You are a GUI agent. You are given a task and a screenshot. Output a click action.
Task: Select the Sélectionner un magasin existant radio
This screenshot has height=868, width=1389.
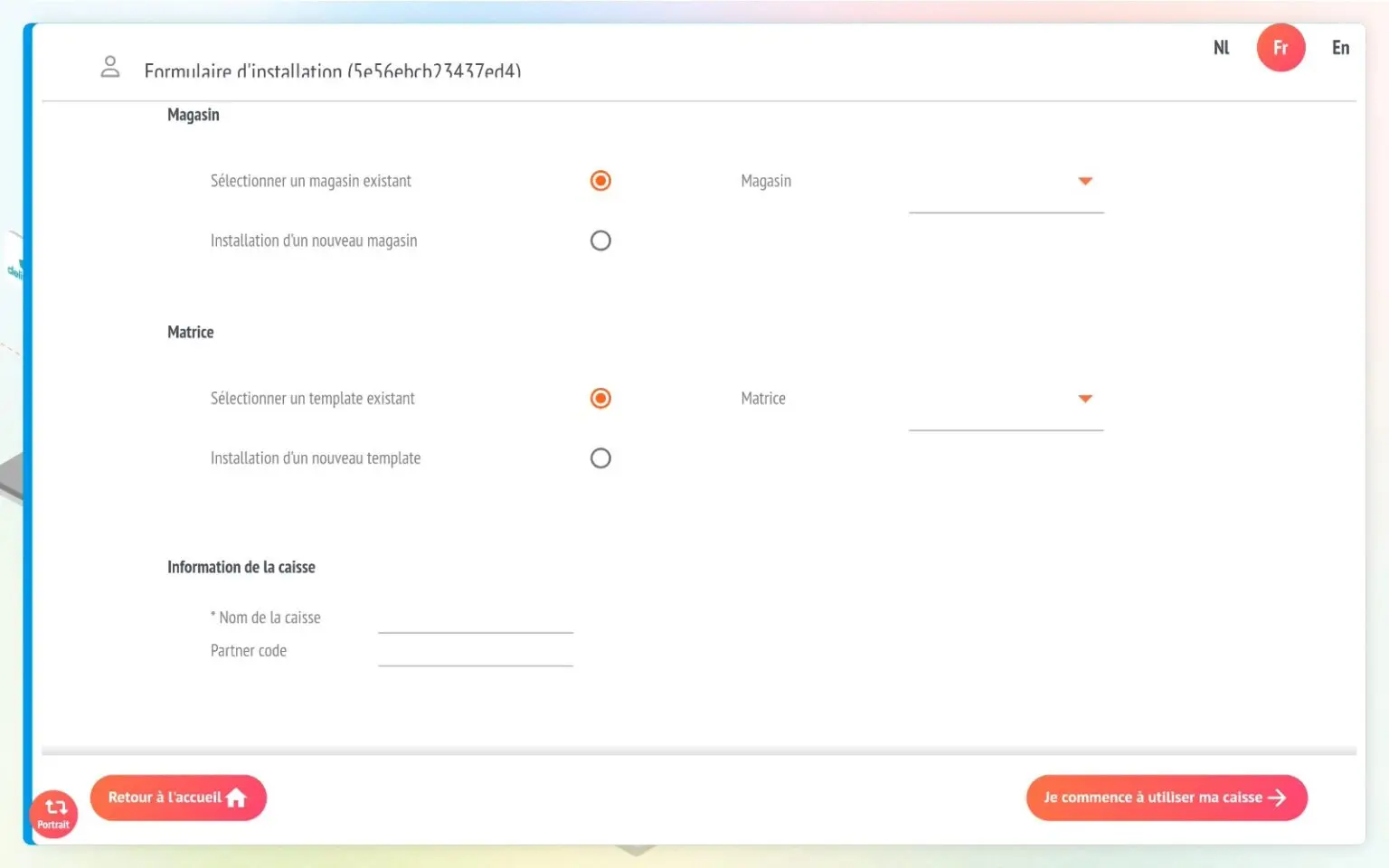tap(600, 181)
